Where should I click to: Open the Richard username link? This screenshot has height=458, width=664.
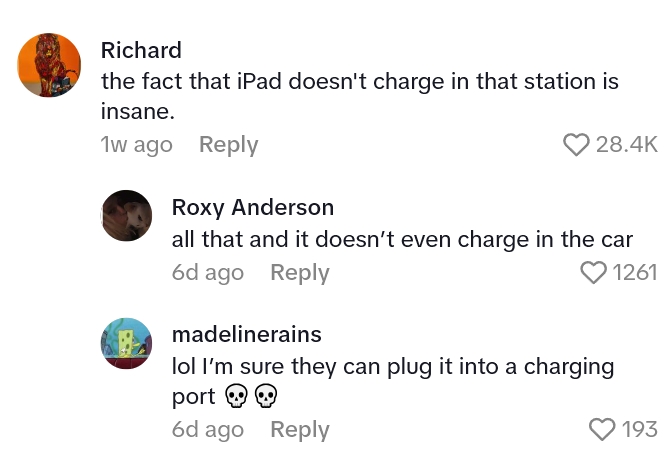point(141,50)
